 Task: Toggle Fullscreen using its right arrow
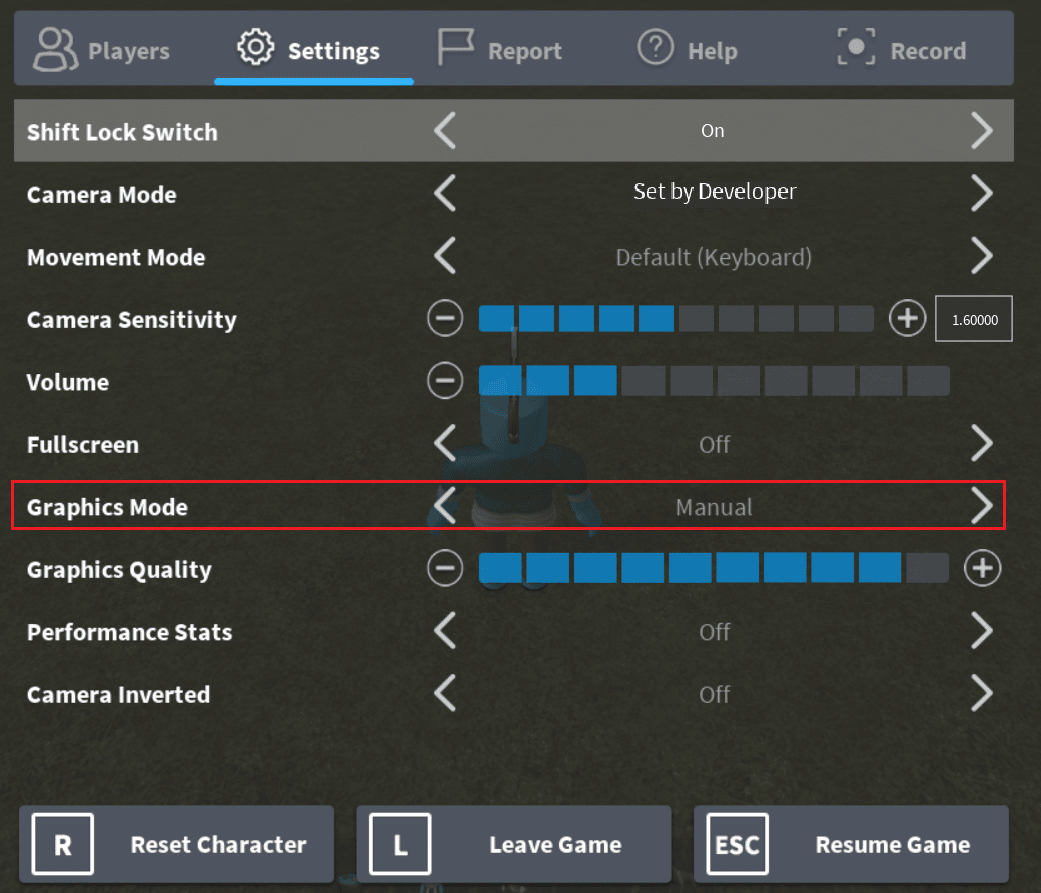[981, 444]
